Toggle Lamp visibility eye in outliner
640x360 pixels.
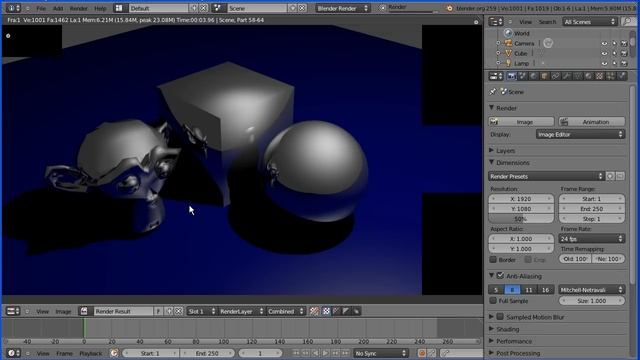(604, 63)
